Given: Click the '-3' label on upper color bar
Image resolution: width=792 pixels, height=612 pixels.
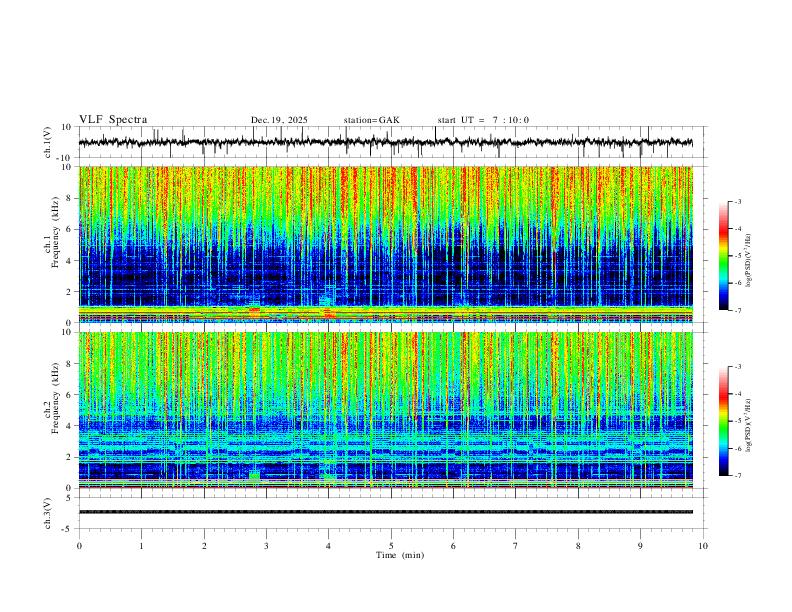Looking at the screenshot, I should click(737, 201).
